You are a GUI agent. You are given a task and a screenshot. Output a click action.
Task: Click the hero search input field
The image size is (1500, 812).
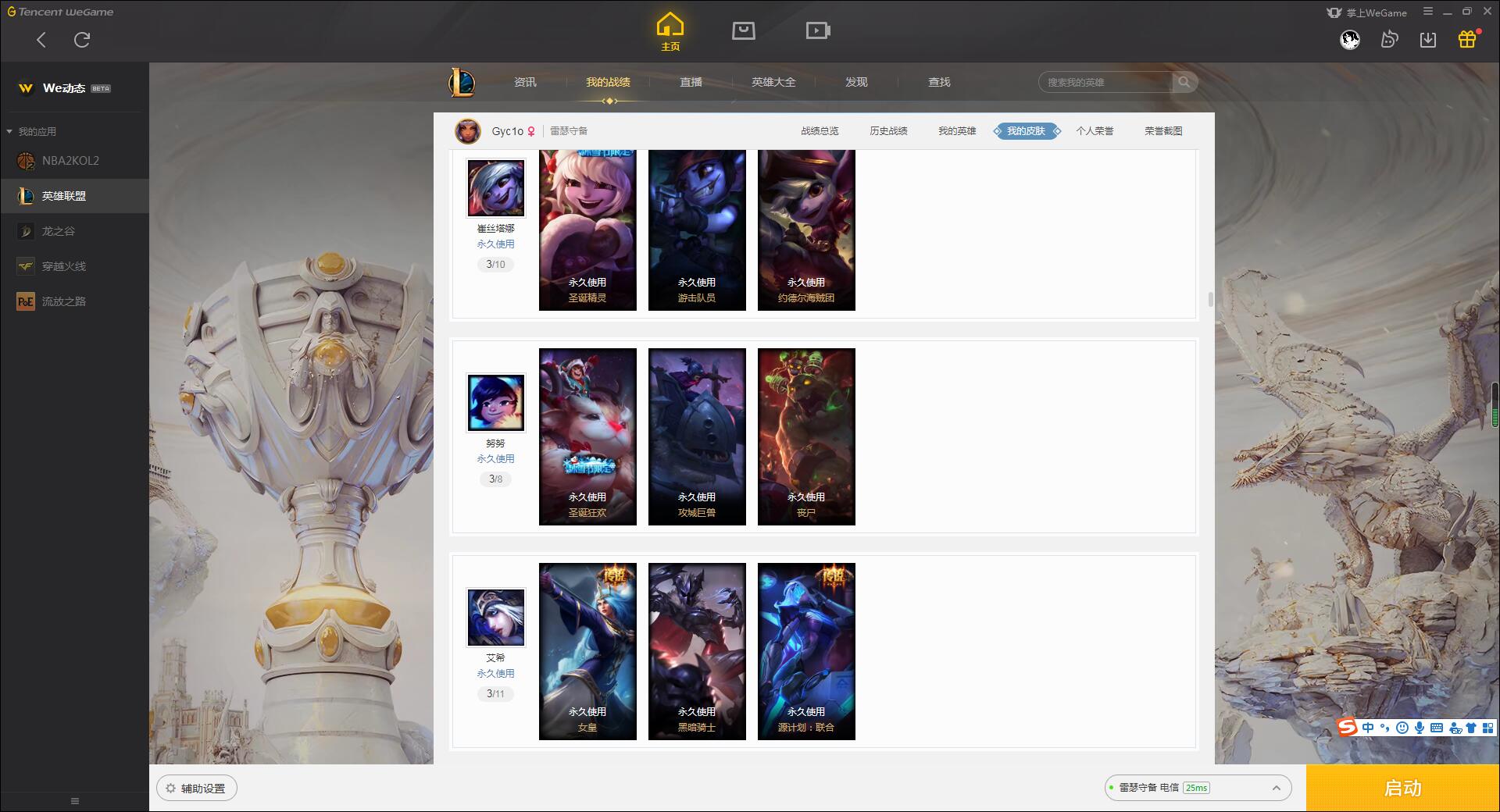click(1105, 82)
